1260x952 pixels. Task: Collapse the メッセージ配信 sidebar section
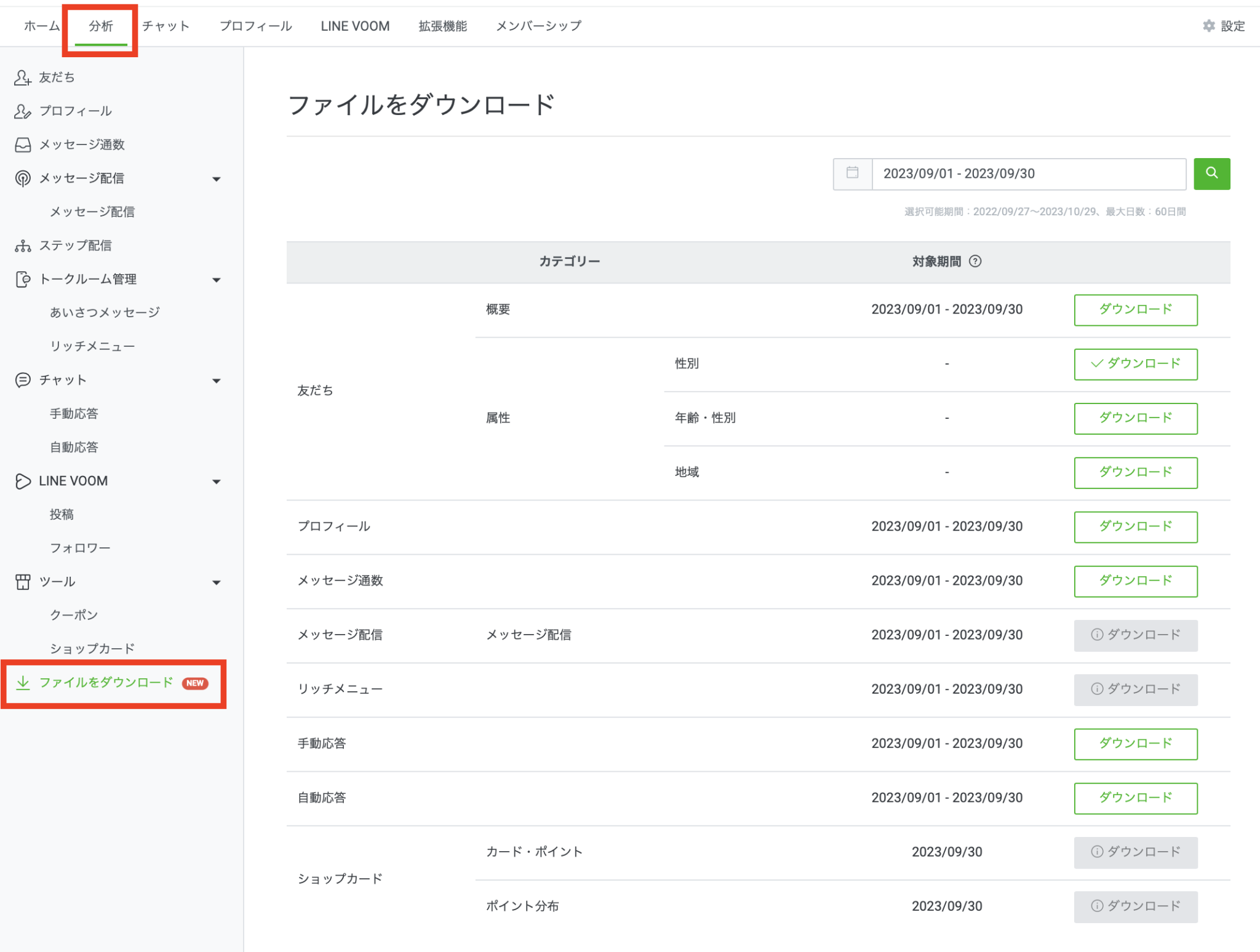pos(216,179)
